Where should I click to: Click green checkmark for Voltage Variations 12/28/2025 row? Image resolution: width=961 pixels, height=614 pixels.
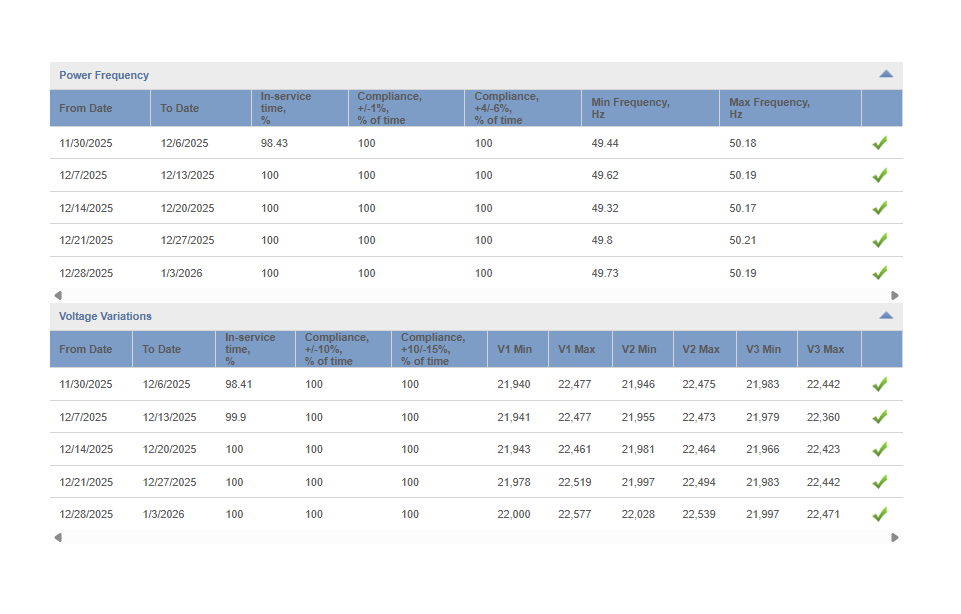click(x=879, y=514)
